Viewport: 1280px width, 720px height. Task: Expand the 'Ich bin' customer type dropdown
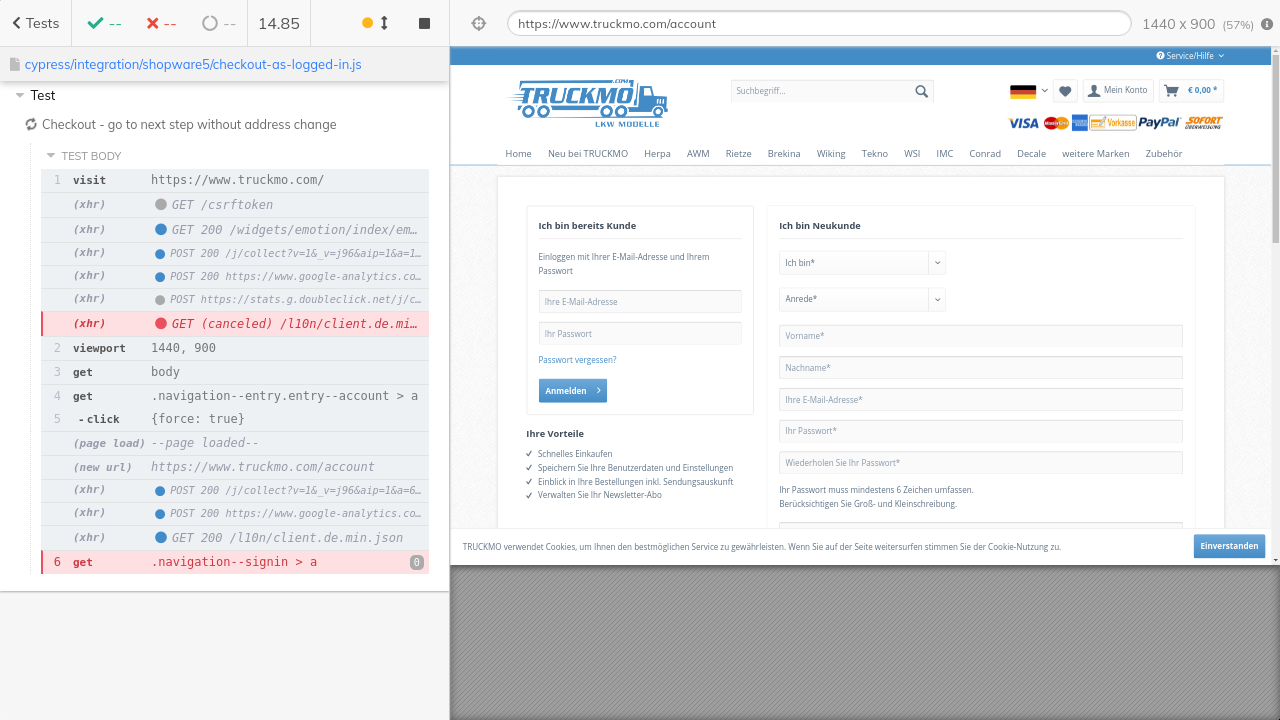[862, 263]
